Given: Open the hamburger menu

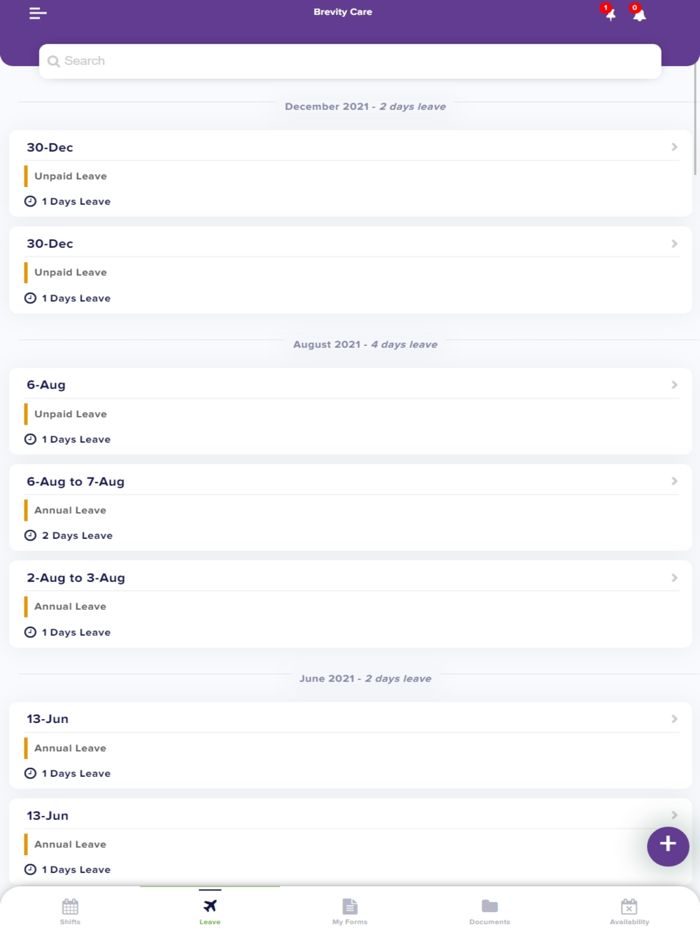Looking at the screenshot, I should click(x=38, y=13).
